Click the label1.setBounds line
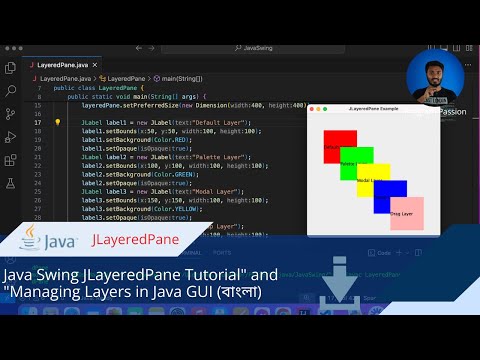 coord(171,131)
